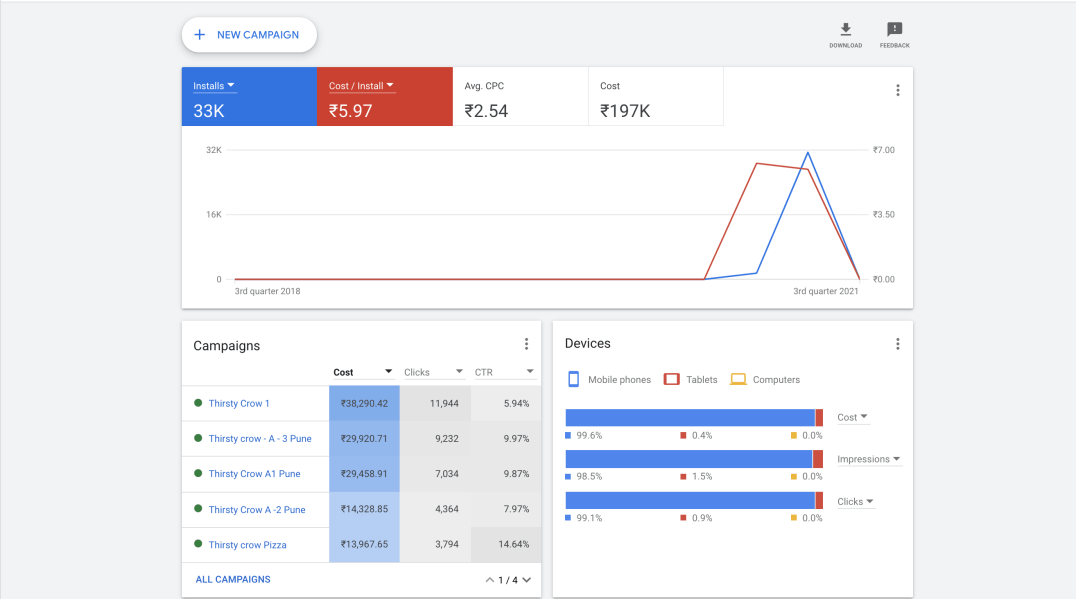
Task: Click the 3rd quarter 2018 axis label
Action: click(268, 291)
